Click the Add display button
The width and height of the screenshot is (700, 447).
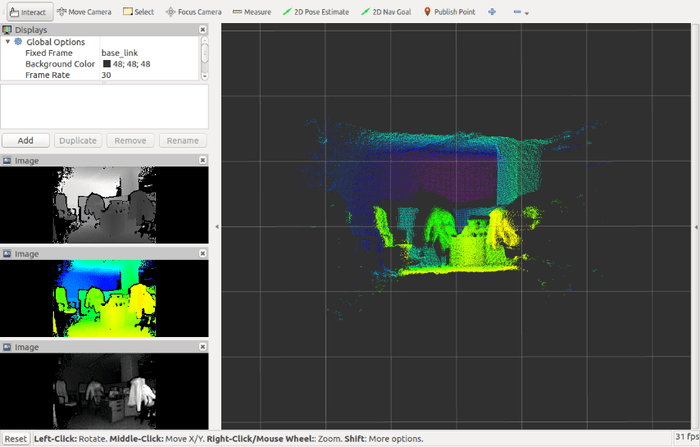click(26, 141)
